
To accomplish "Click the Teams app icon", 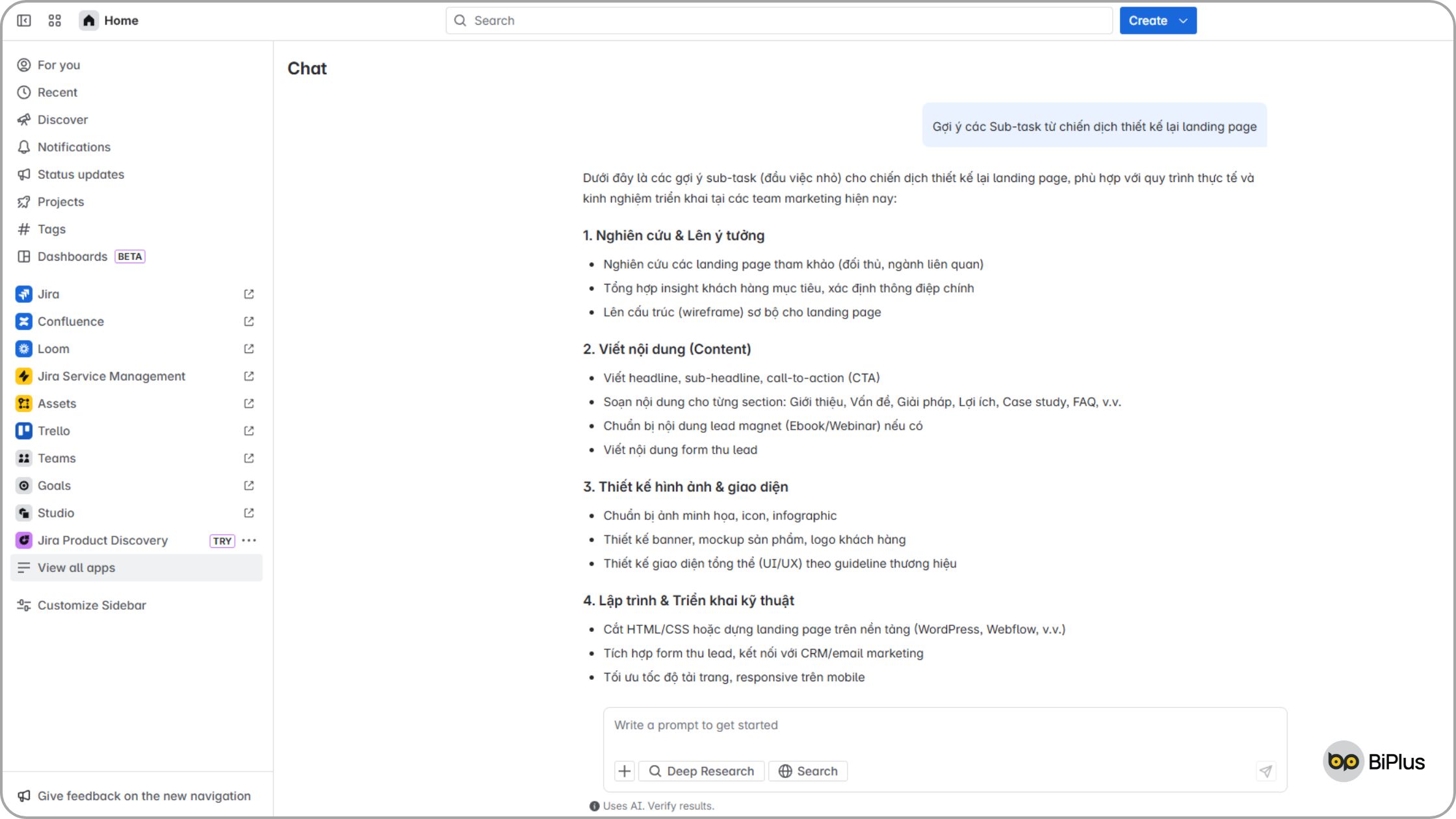I will (24, 458).
